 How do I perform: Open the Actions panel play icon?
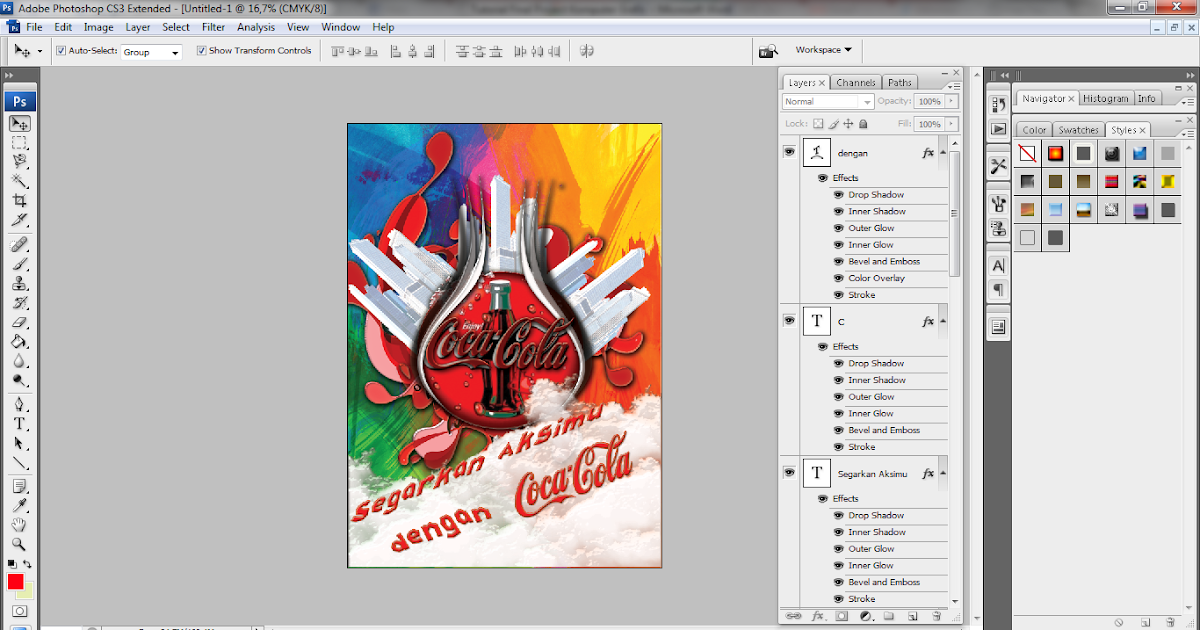998,129
